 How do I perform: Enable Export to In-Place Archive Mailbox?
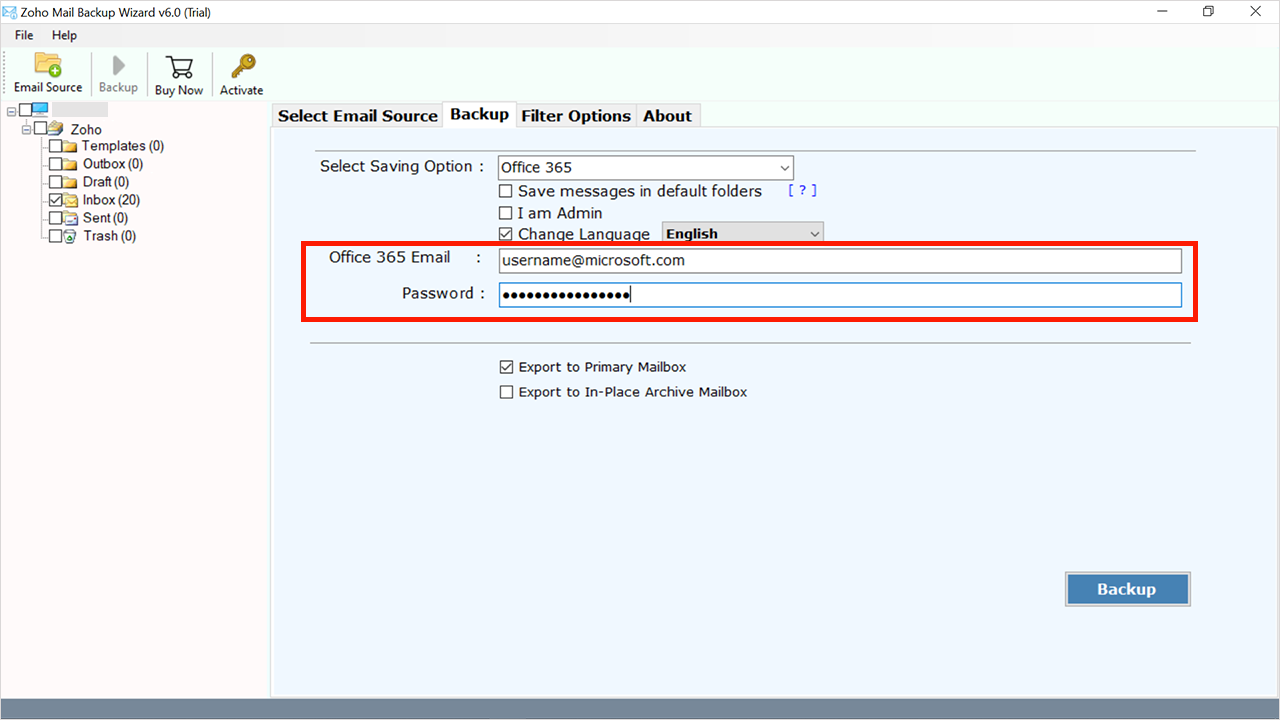[x=506, y=392]
